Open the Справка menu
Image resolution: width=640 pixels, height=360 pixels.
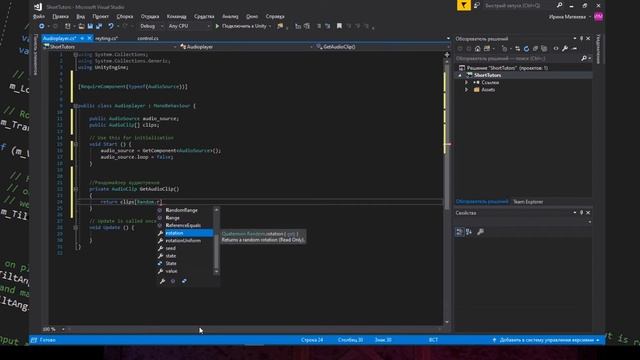coord(275,16)
